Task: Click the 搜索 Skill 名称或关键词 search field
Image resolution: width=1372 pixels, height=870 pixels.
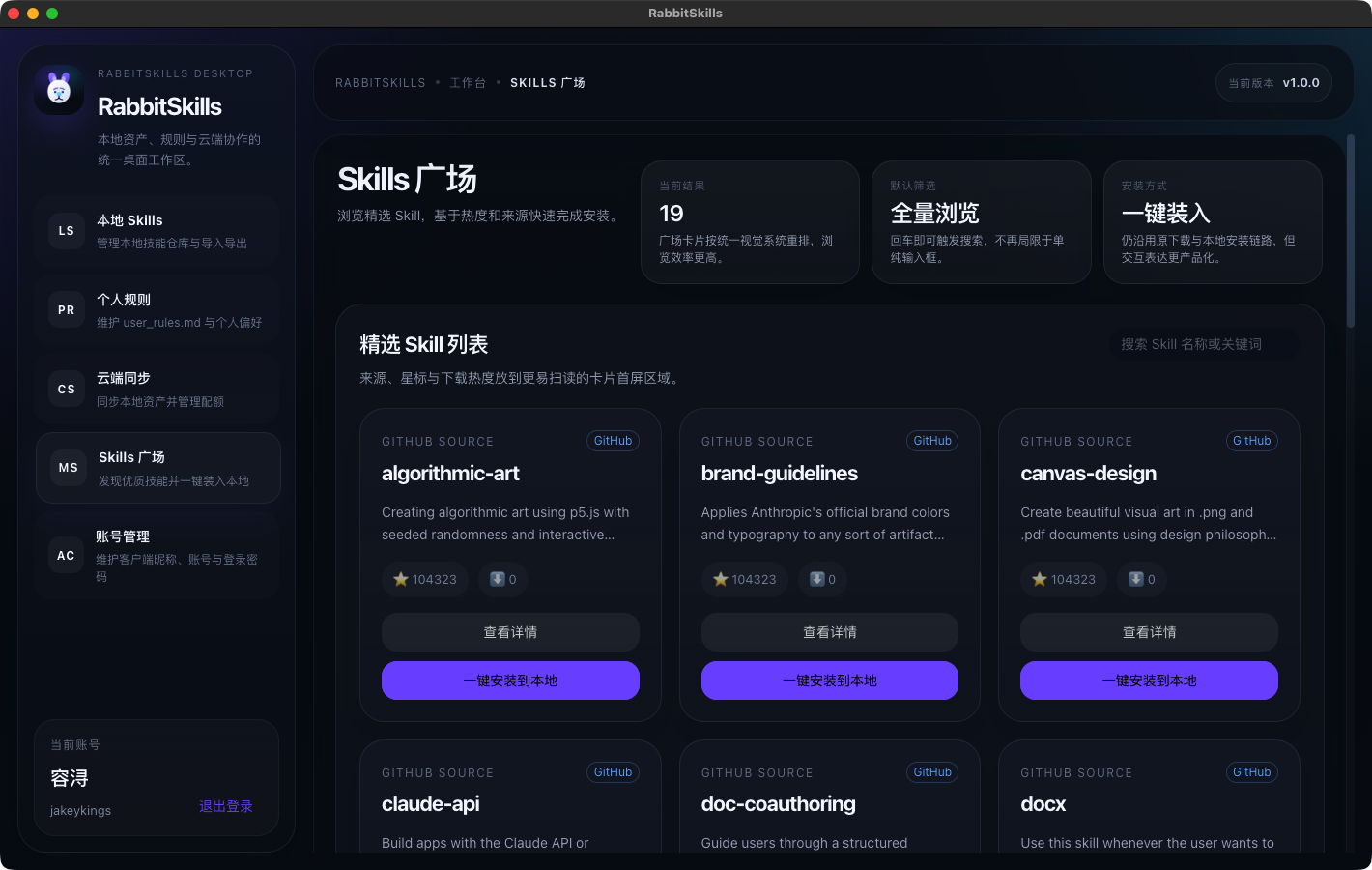Action: pyautogui.click(x=1204, y=344)
